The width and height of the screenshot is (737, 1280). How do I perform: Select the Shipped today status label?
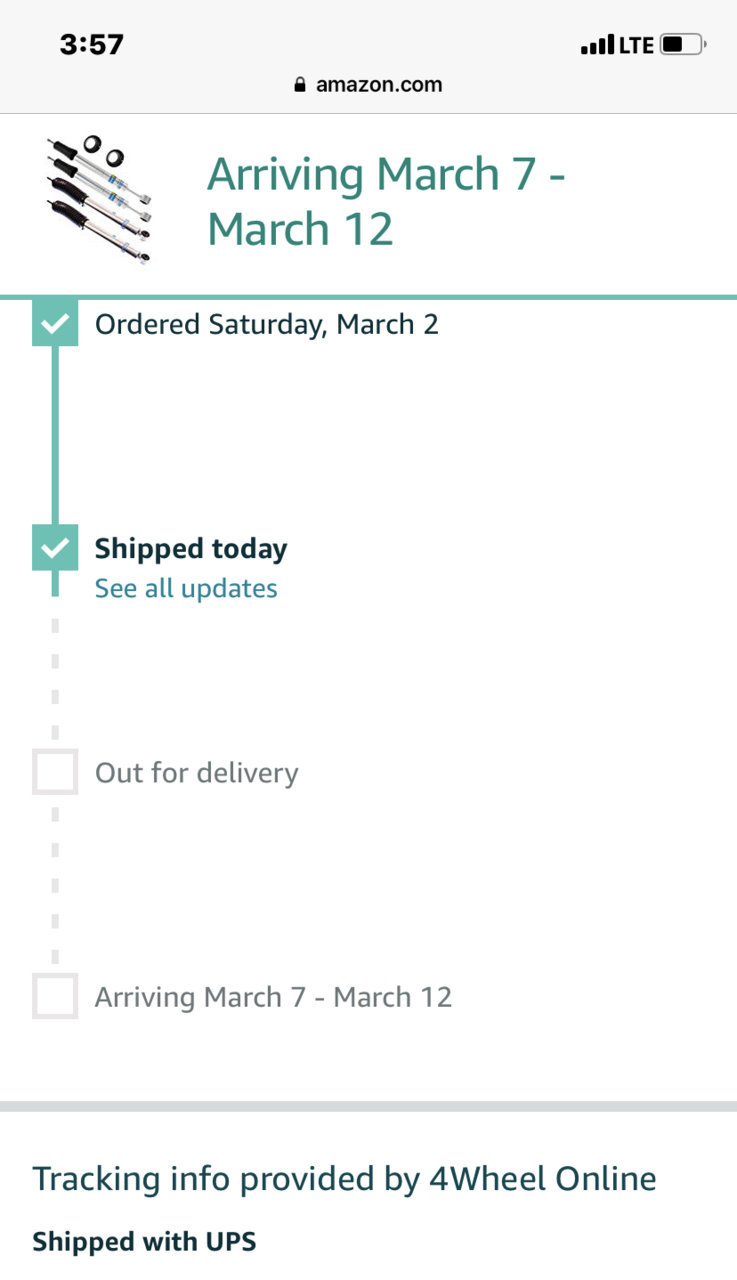coord(191,548)
